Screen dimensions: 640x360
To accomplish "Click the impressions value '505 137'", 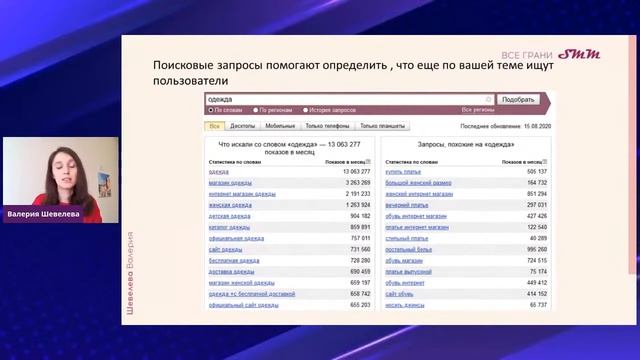I will pyautogui.click(x=537, y=172).
